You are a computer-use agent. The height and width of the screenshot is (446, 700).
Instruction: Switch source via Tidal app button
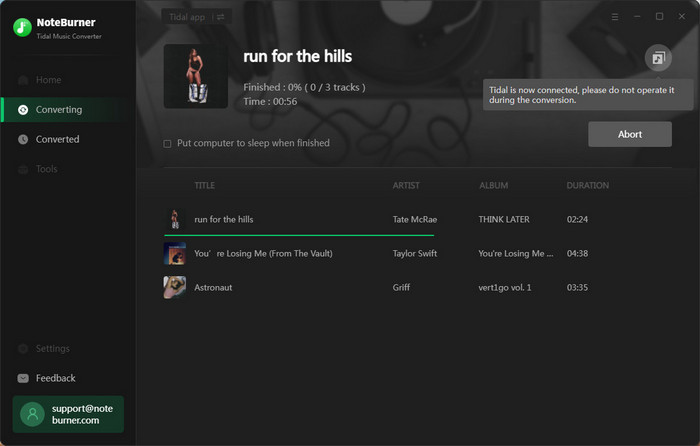pos(196,17)
